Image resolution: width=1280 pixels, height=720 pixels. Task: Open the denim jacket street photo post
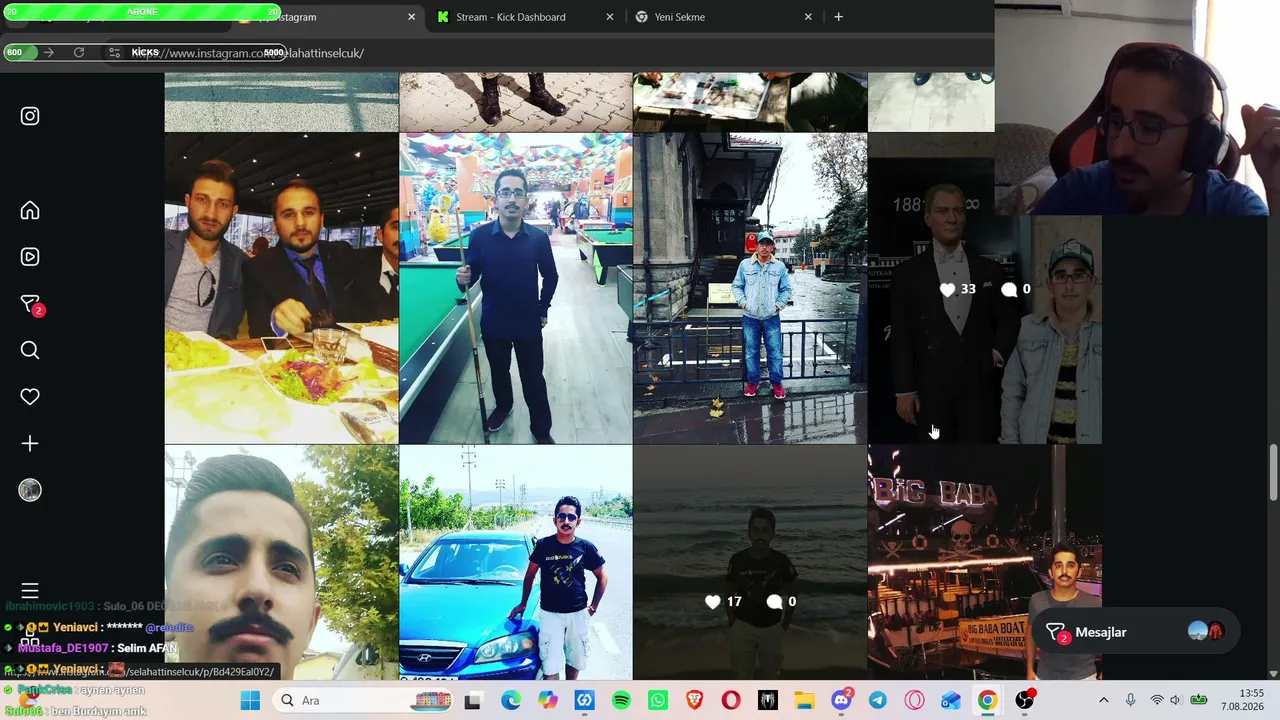point(750,288)
